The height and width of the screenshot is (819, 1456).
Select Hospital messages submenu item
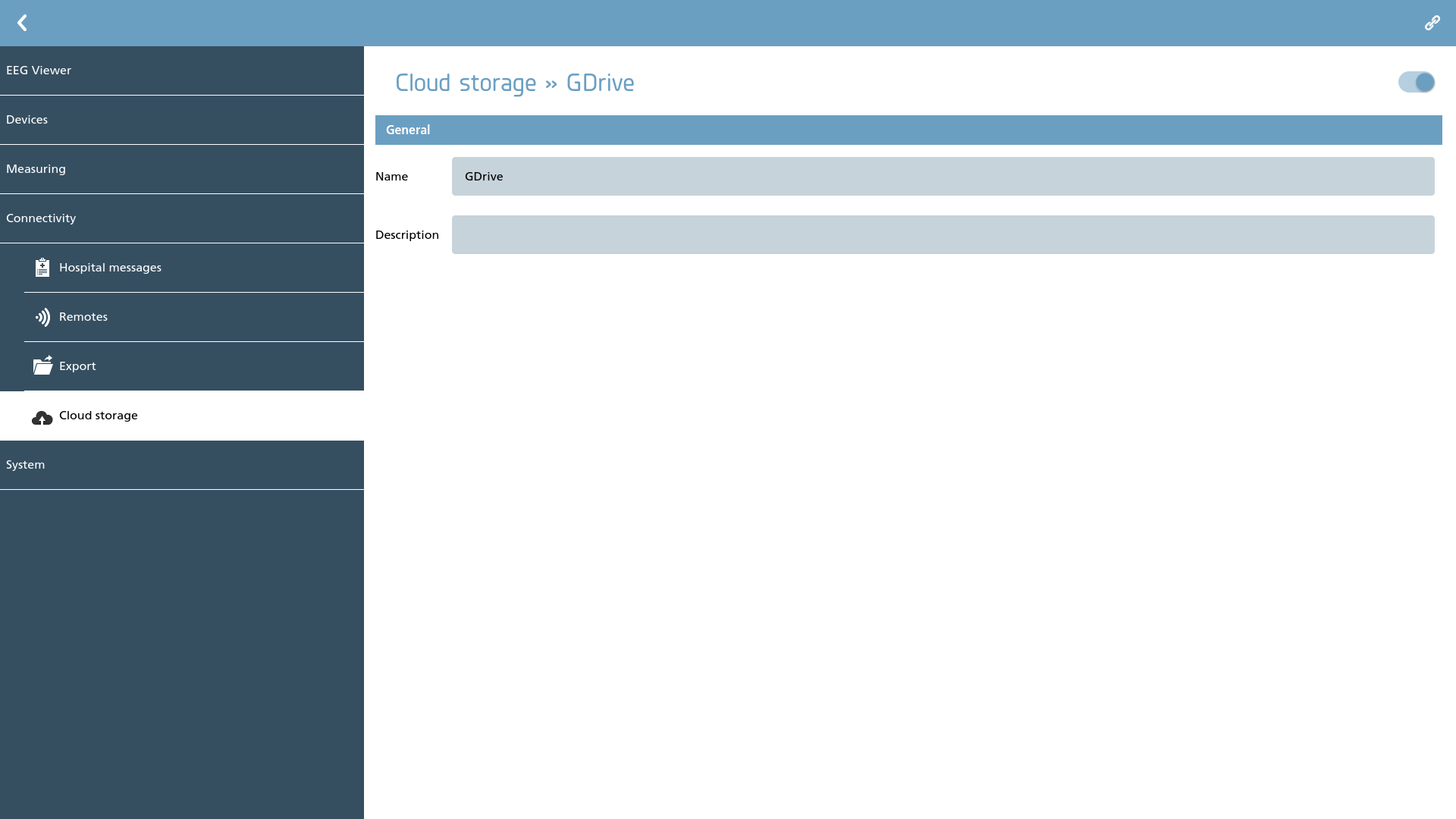pos(194,268)
